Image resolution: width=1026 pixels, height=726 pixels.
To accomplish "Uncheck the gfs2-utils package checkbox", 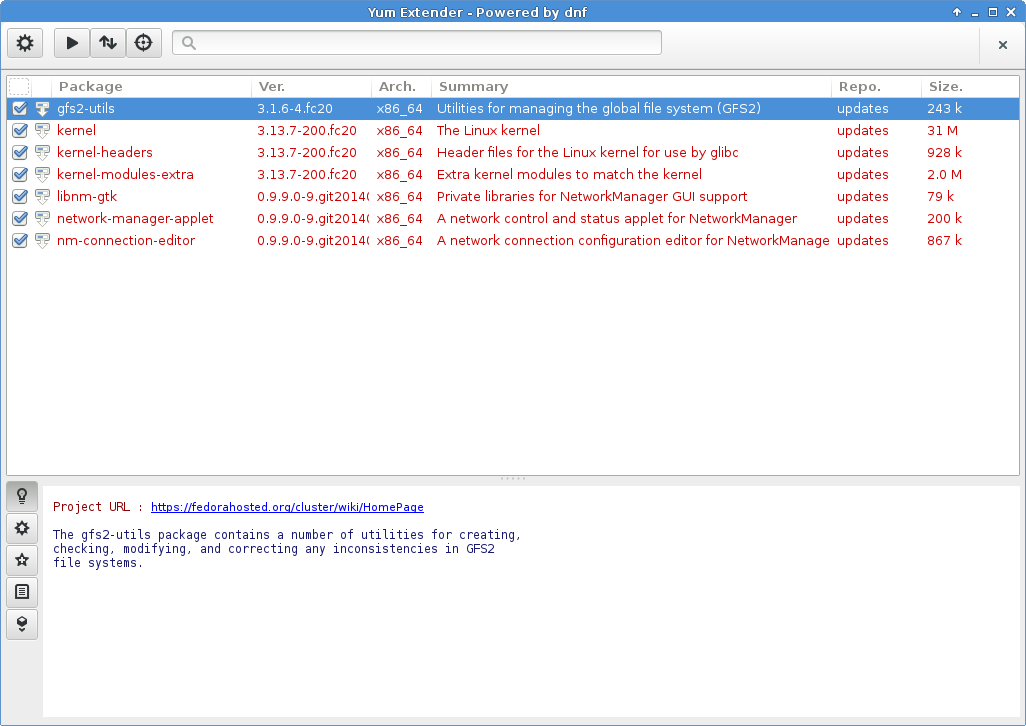I will (x=20, y=109).
